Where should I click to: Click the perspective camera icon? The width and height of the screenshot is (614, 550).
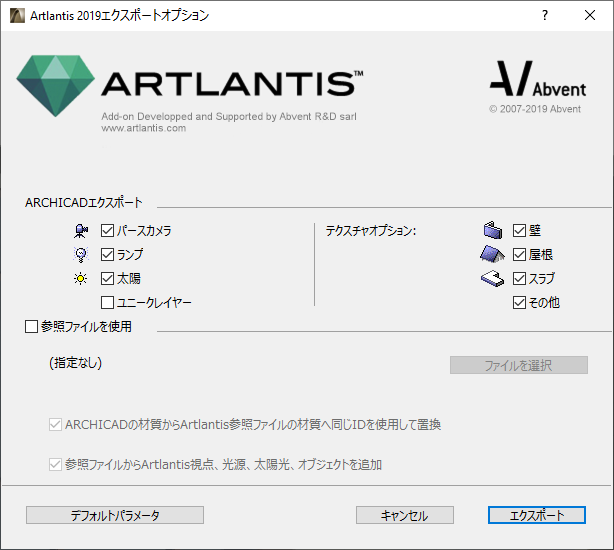[x=81, y=231]
